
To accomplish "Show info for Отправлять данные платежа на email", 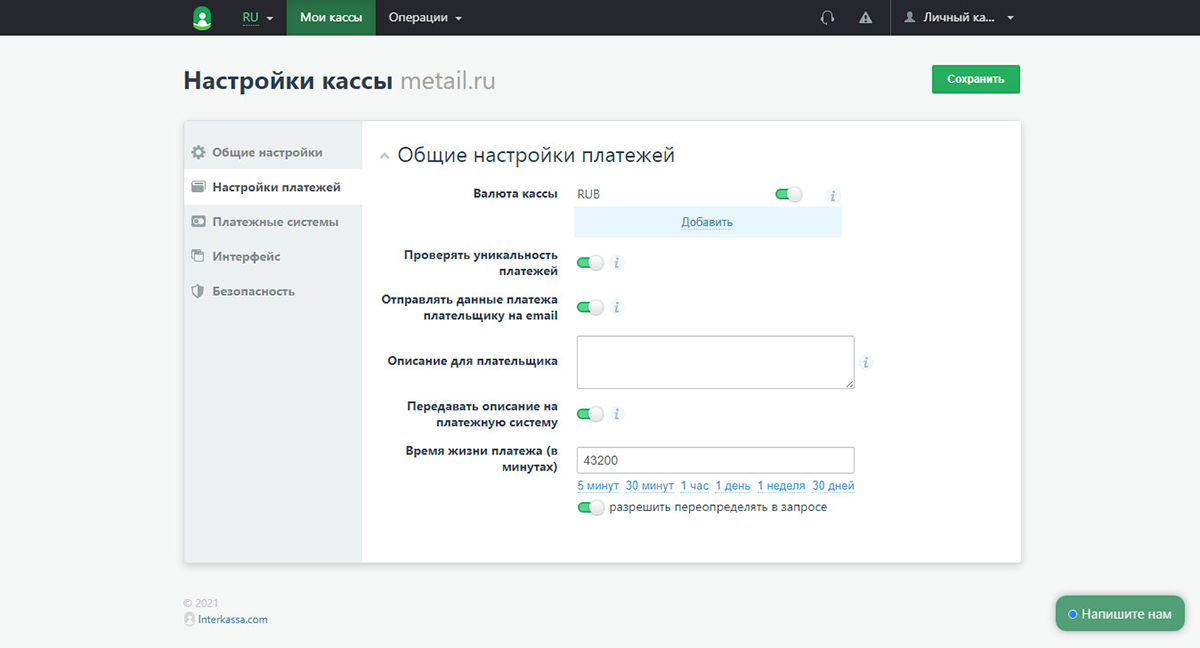I will tap(617, 307).
